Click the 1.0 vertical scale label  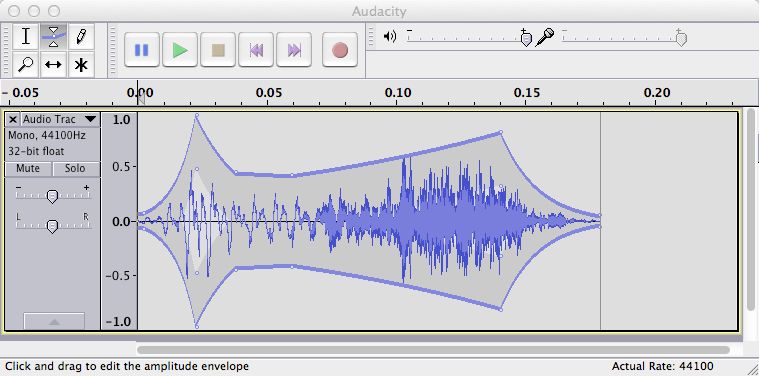click(x=121, y=120)
